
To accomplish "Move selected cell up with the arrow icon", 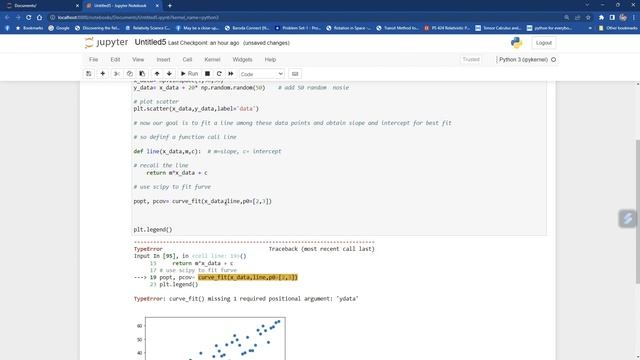I will click(x=157, y=74).
